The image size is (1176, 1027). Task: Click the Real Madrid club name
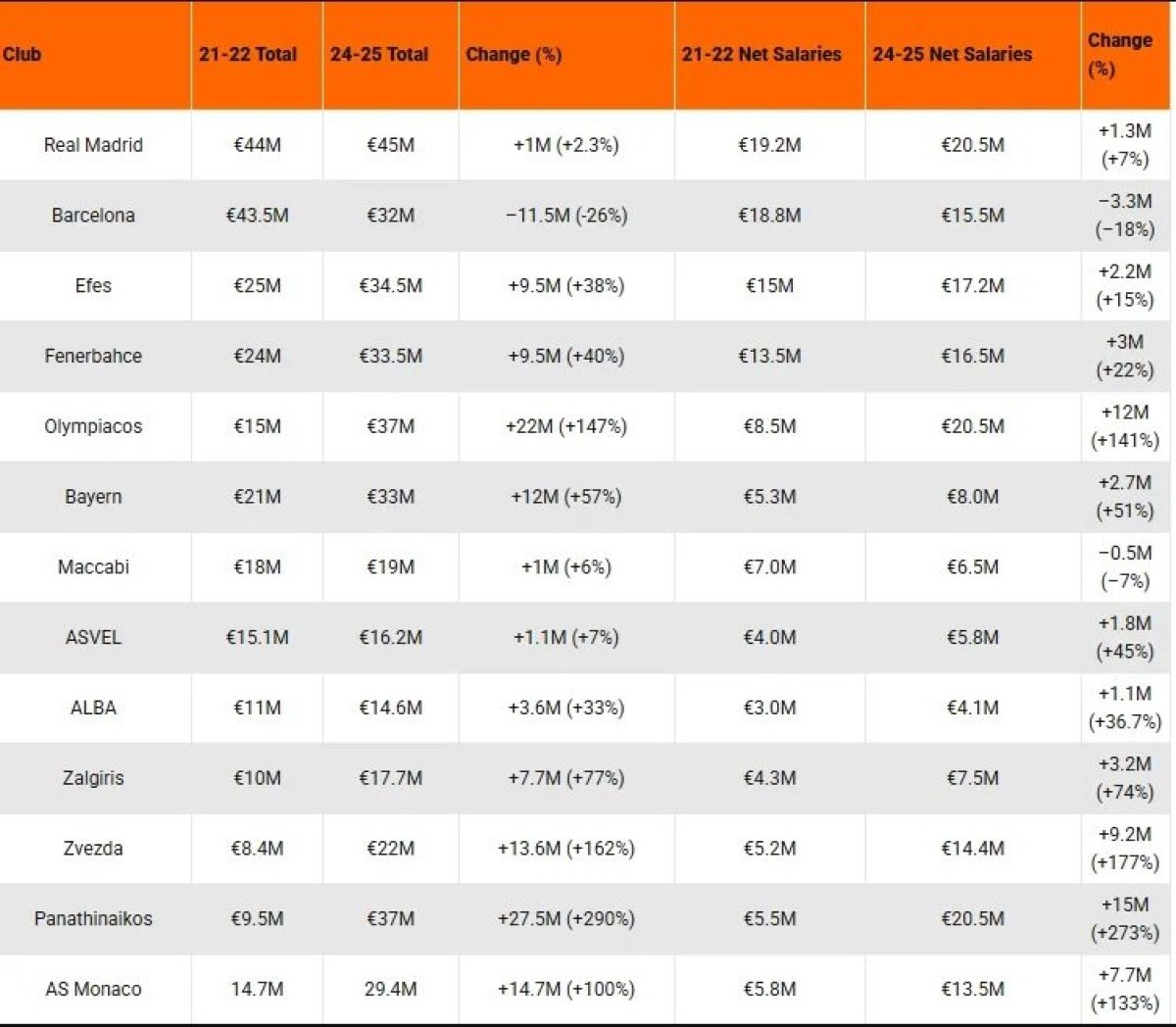click(93, 145)
